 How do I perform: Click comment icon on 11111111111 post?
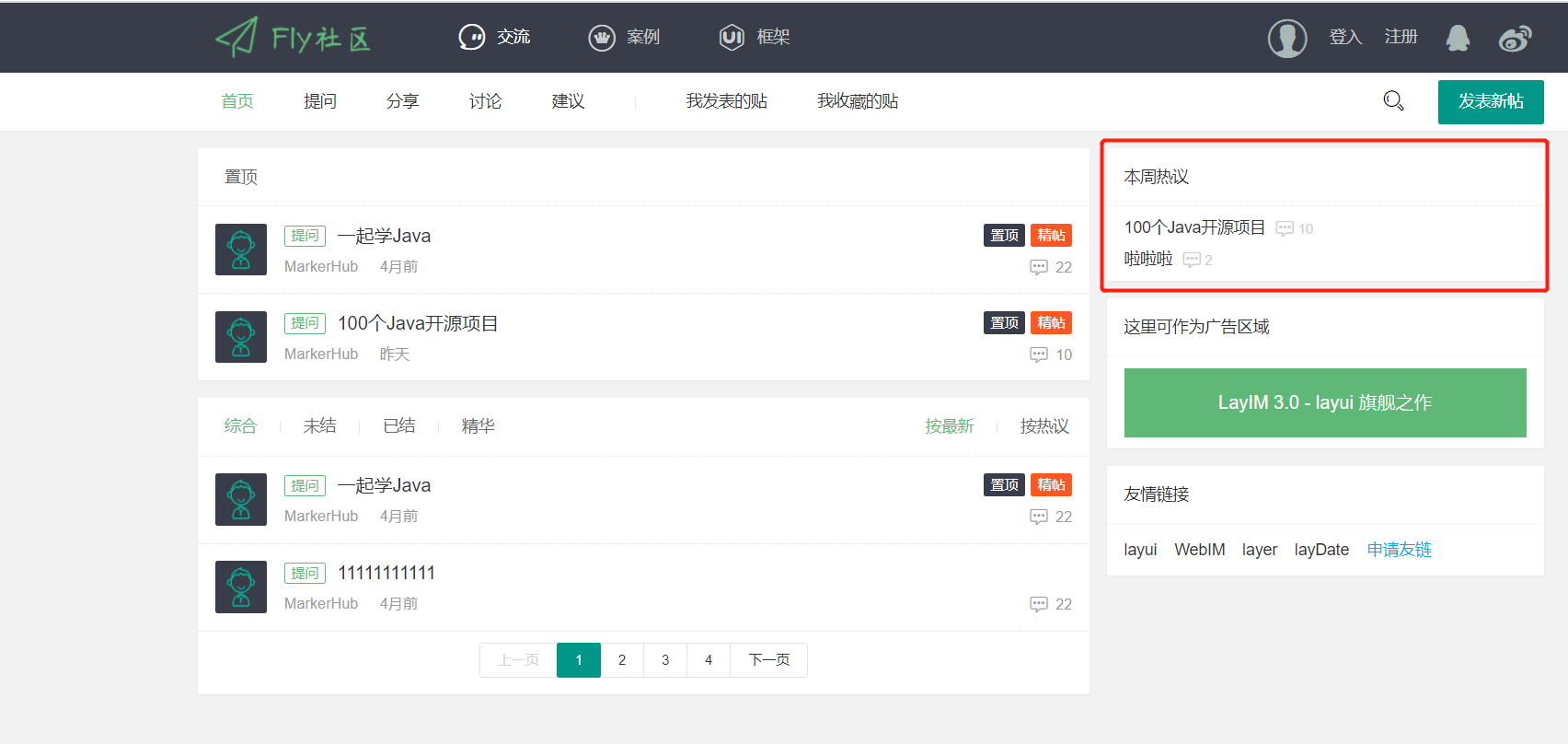pyautogui.click(x=1039, y=604)
